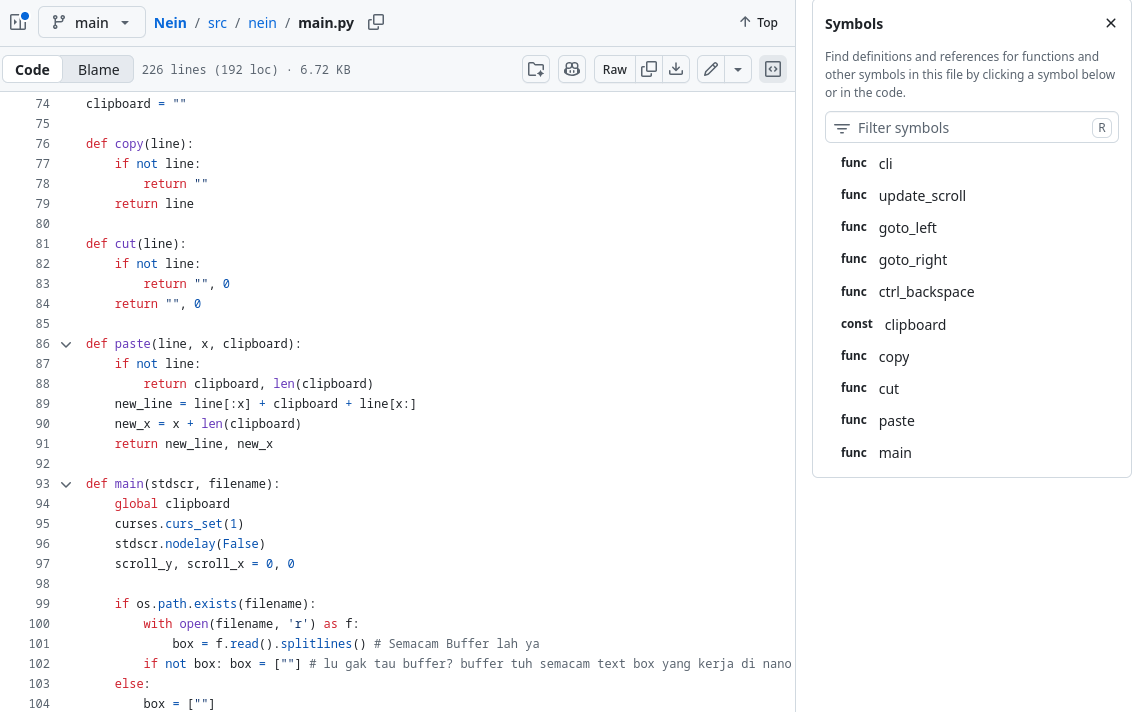1136x712 pixels.
Task: Click main.py file name in breadcrumb
Action: click(326, 22)
